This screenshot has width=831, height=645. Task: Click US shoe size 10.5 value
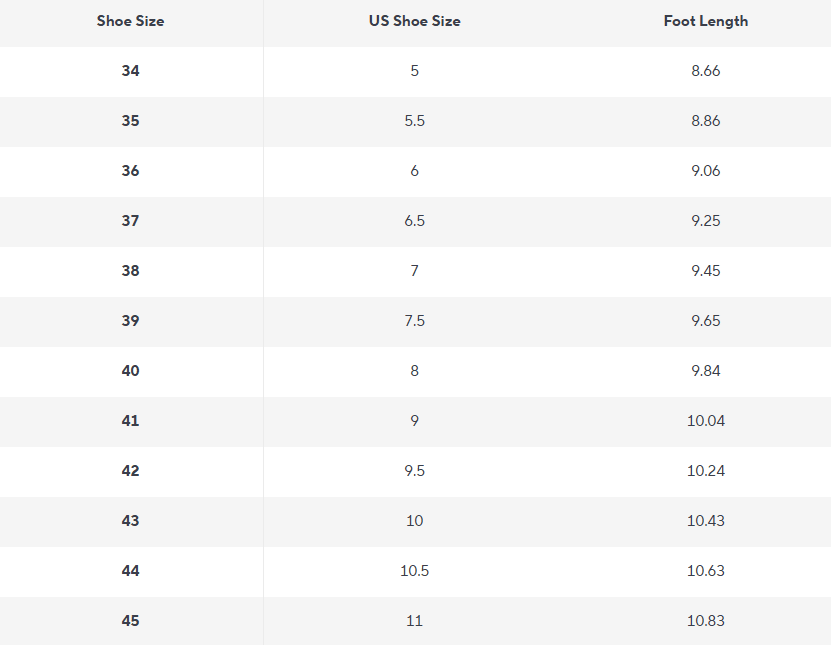click(414, 571)
